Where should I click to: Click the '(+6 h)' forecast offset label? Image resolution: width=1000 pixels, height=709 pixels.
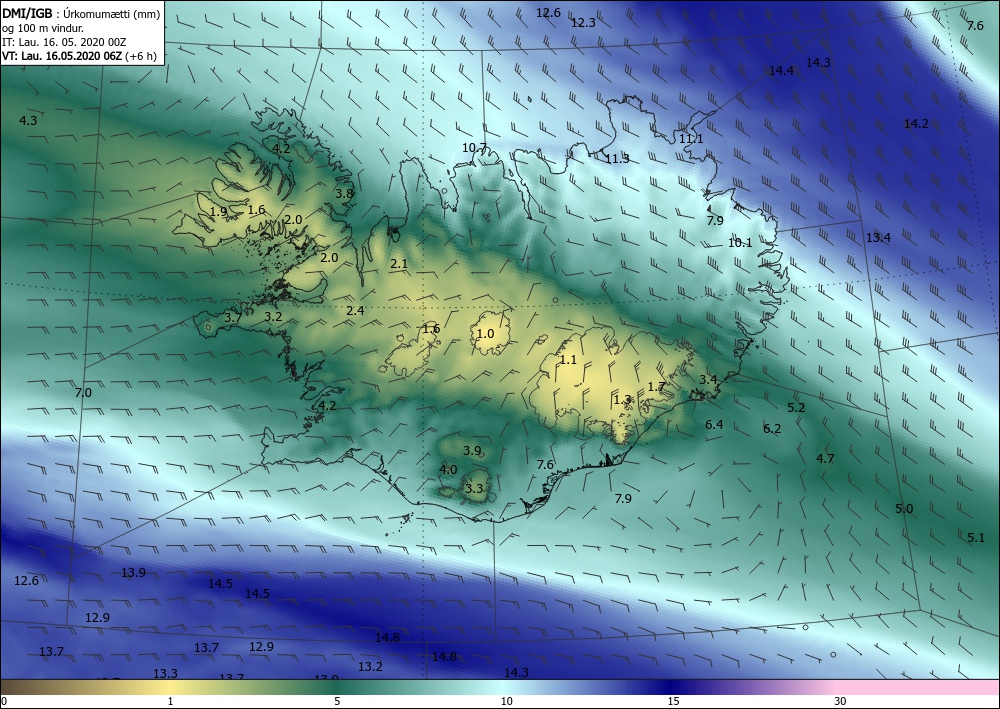[141, 56]
